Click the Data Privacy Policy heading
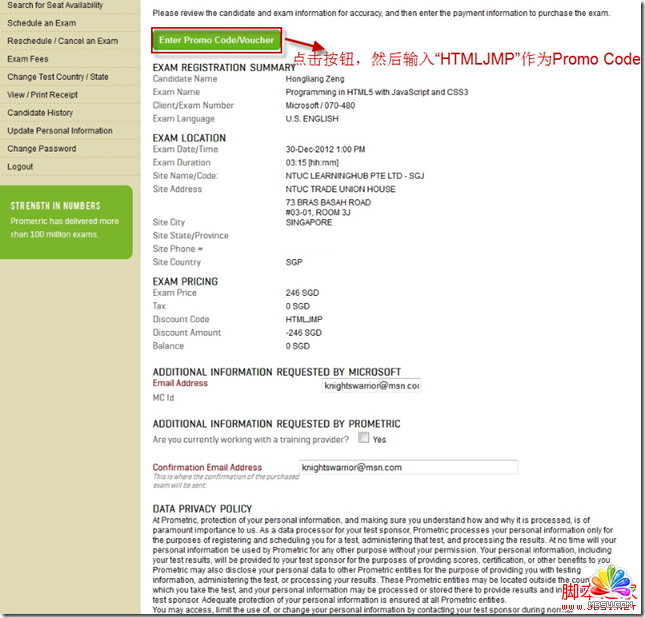The height and width of the screenshot is (618, 645). tap(201, 509)
